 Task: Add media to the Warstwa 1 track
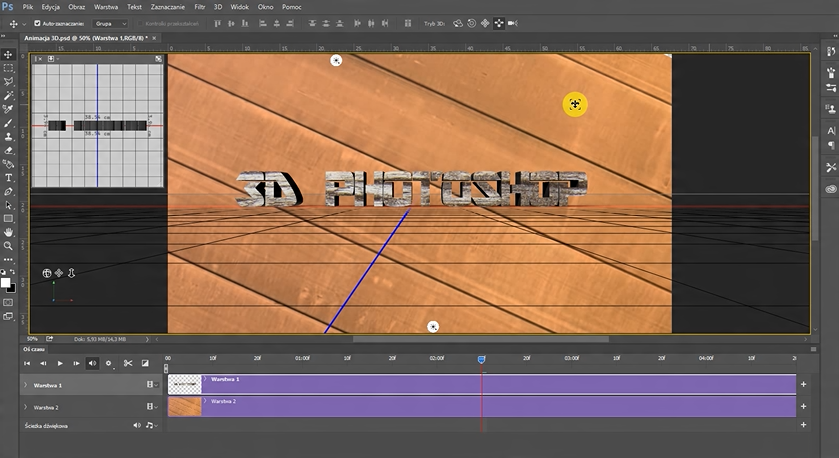coord(803,384)
